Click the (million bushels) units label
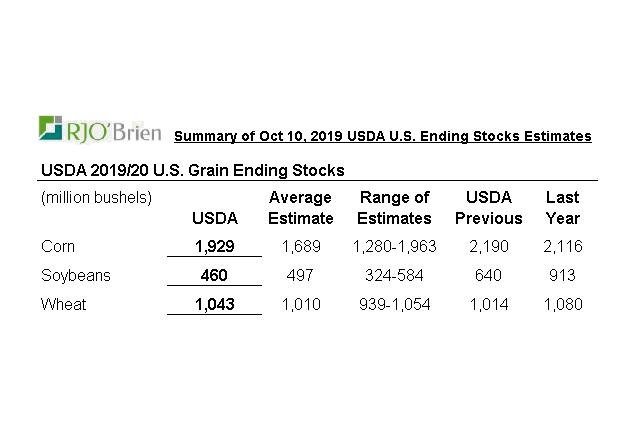 tap(96, 198)
